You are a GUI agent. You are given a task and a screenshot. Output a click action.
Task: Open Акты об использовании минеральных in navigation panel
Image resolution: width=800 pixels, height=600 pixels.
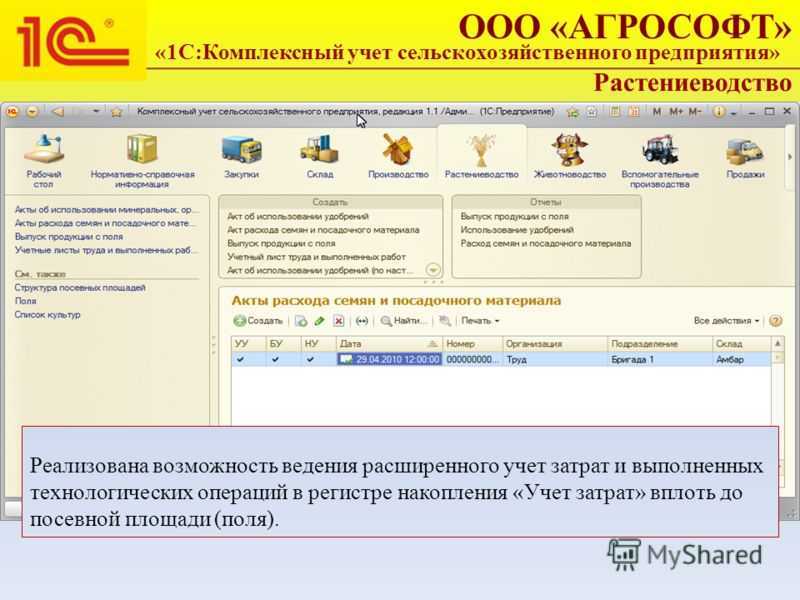point(104,210)
